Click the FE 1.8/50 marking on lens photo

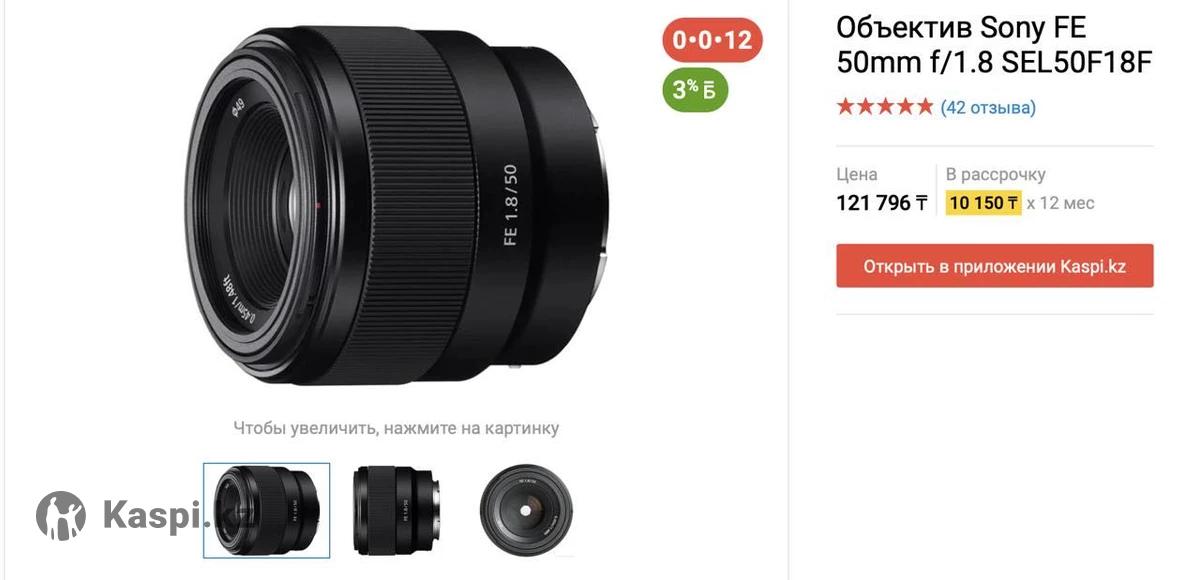click(511, 204)
